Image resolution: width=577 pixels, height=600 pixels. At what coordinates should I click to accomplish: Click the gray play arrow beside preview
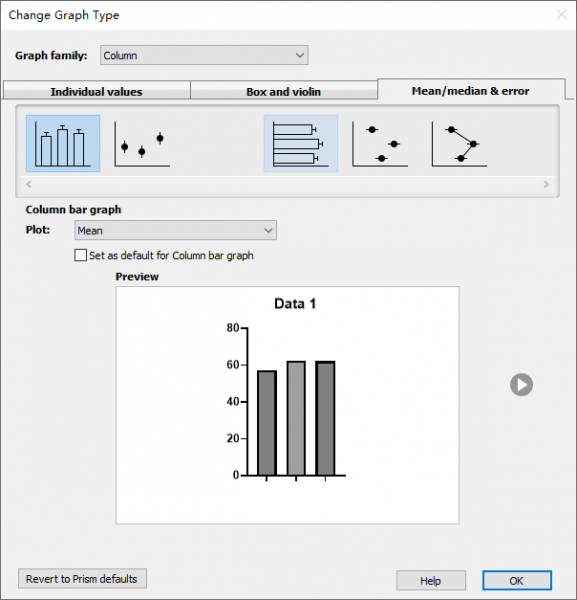click(521, 385)
